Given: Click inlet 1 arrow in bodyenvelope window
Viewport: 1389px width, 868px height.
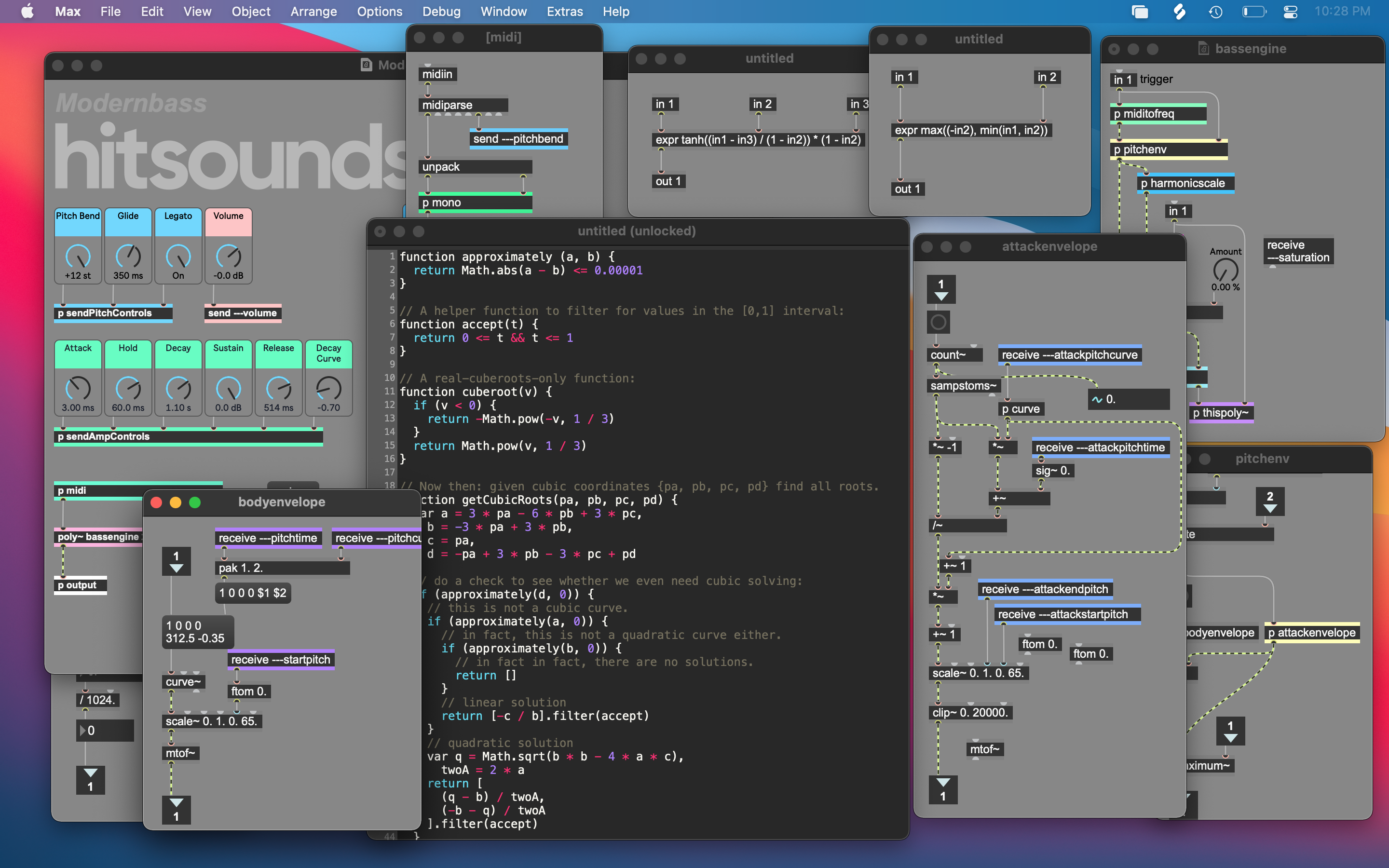Looking at the screenshot, I should click(x=176, y=561).
